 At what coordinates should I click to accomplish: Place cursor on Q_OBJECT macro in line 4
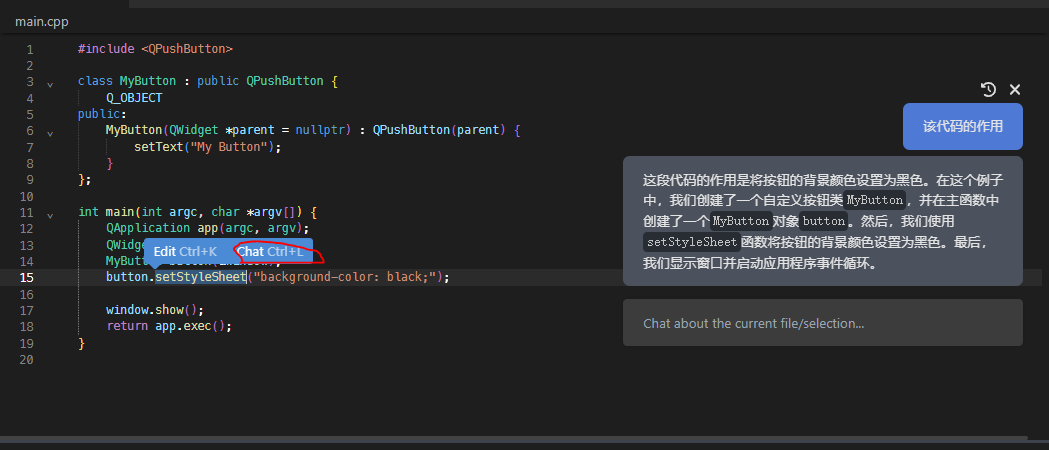134,98
